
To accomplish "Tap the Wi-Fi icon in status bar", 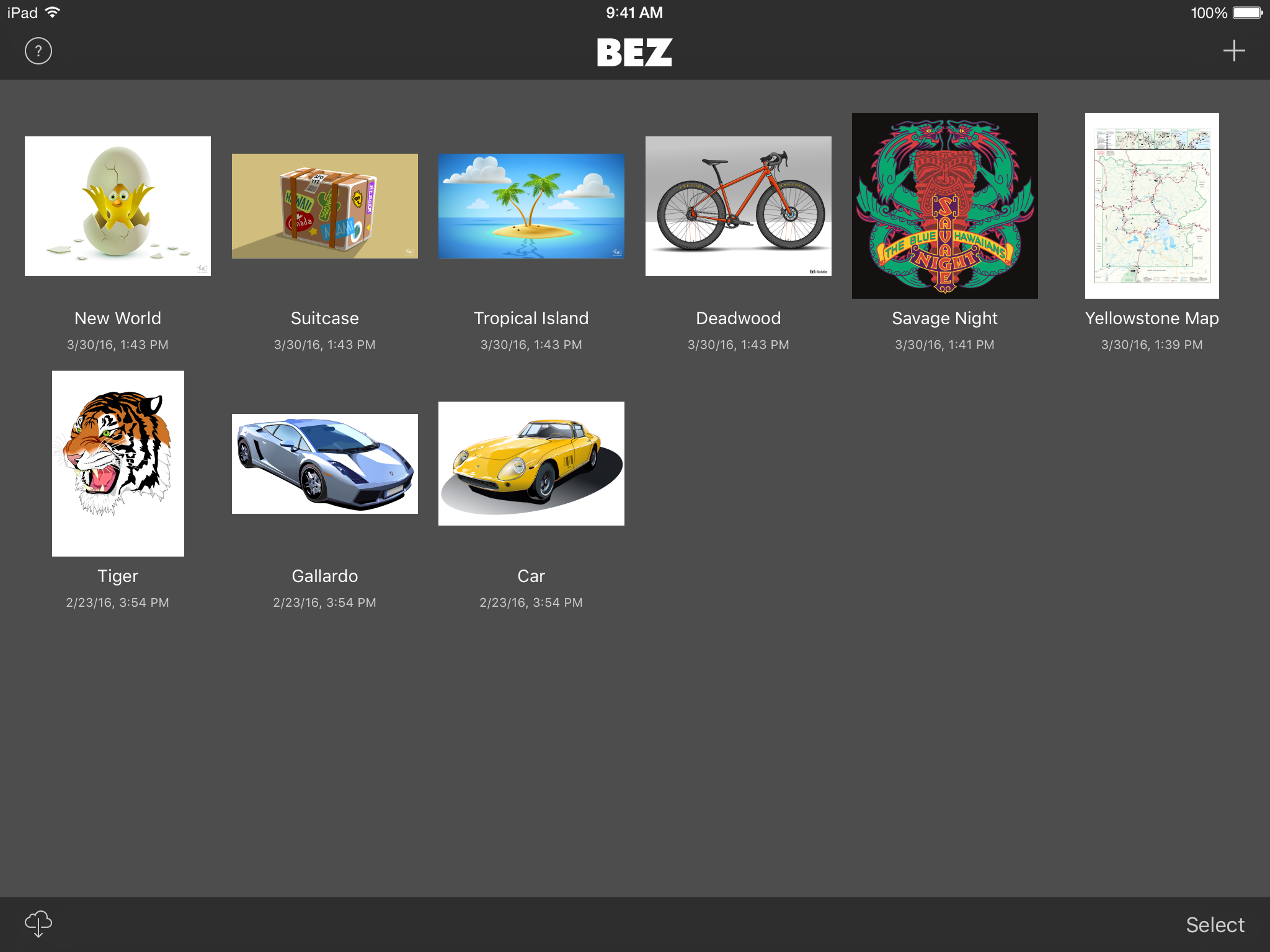I will coord(53,12).
